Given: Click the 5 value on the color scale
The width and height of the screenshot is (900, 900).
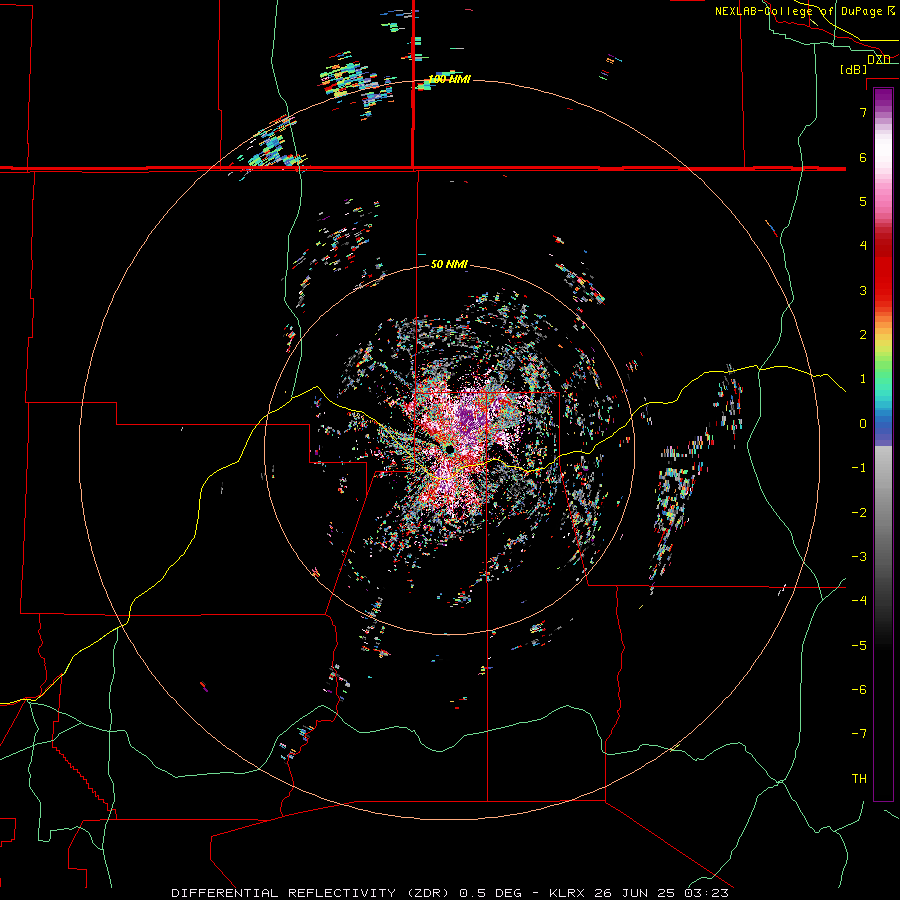Looking at the screenshot, I should 863,201.
